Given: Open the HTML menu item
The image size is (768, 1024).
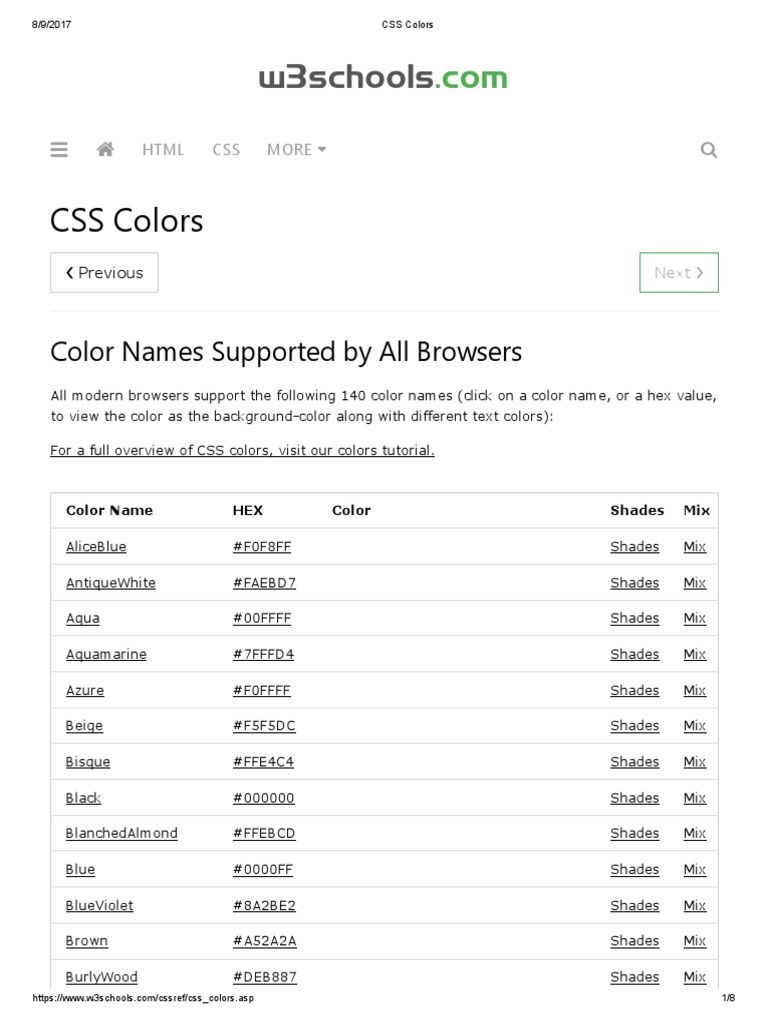Looking at the screenshot, I should click(x=163, y=150).
